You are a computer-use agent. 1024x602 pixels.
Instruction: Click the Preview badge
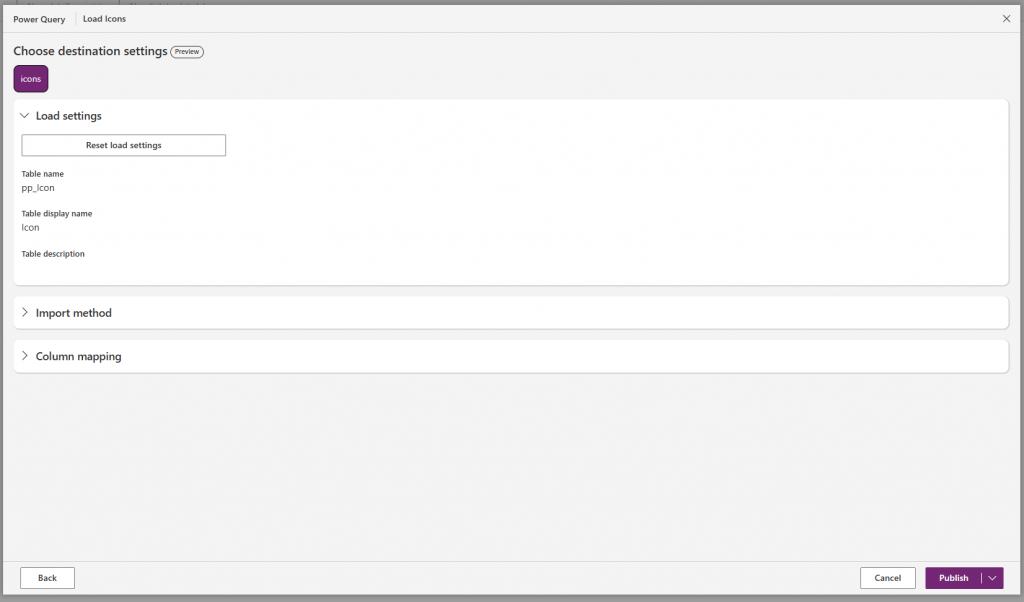[x=187, y=52]
